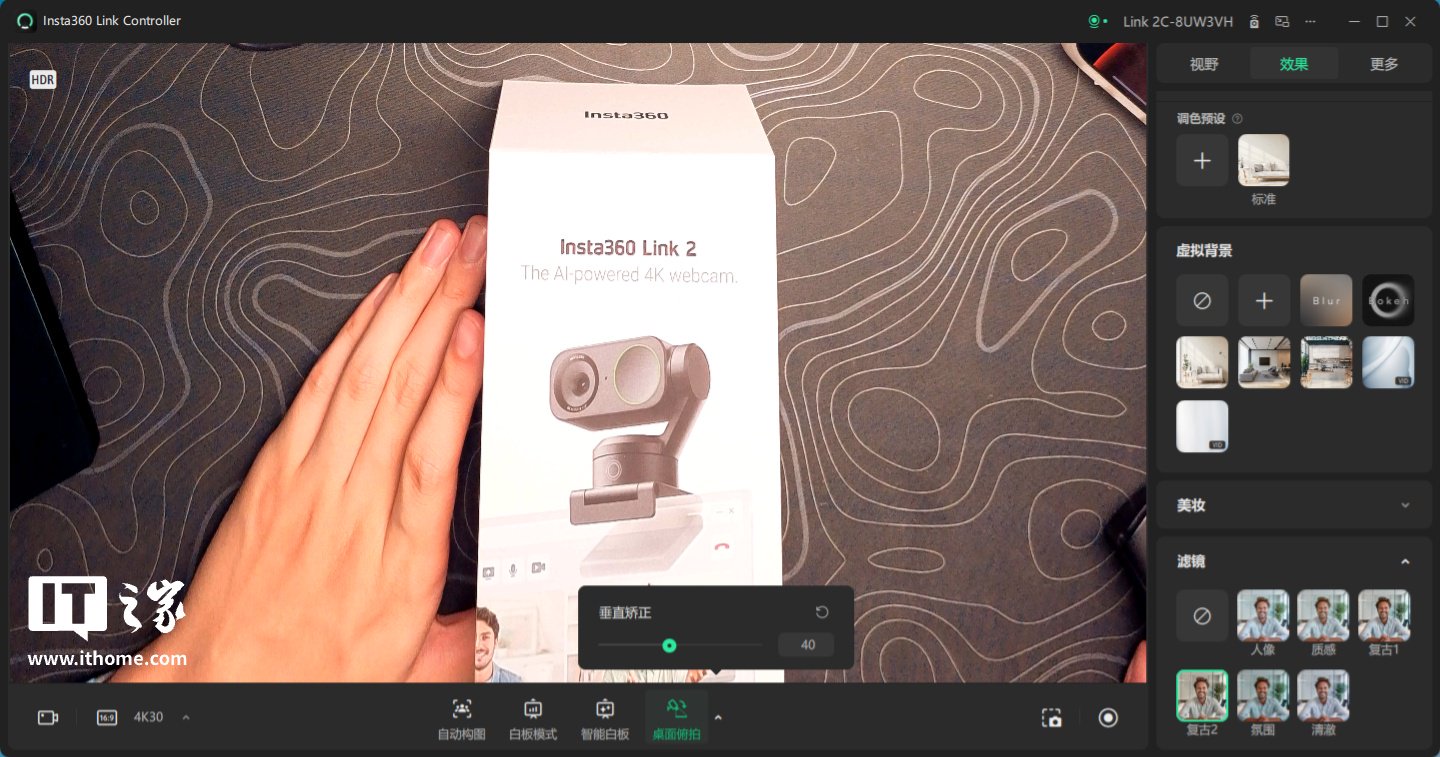
Task: Click the Insta360 Link Controller logo
Action: click(25, 21)
